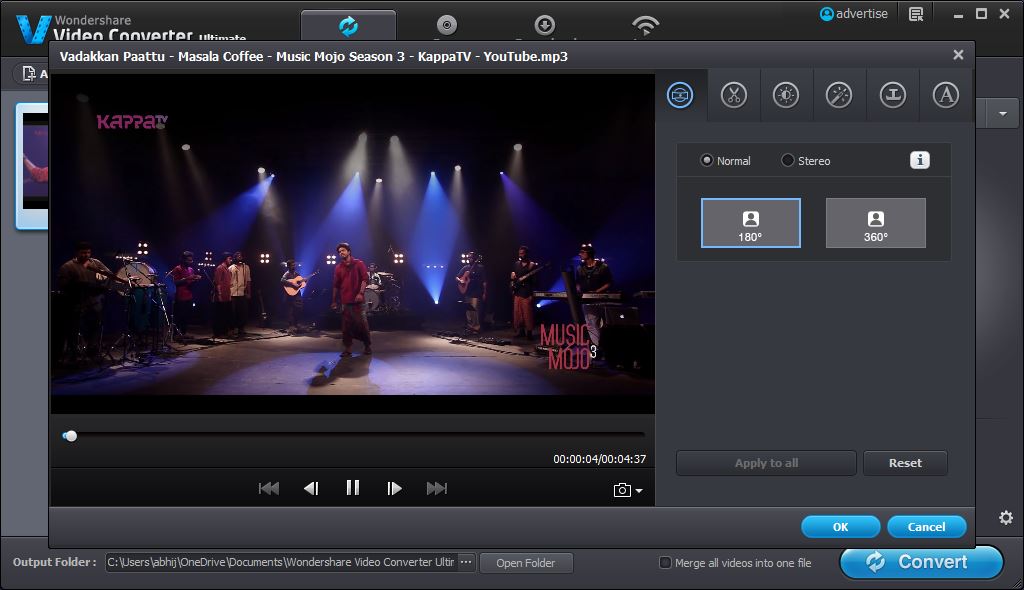This screenshot has height=590, width=1024.
Task: Switch to the Convert tab
Action: click(x=348, y=22)
